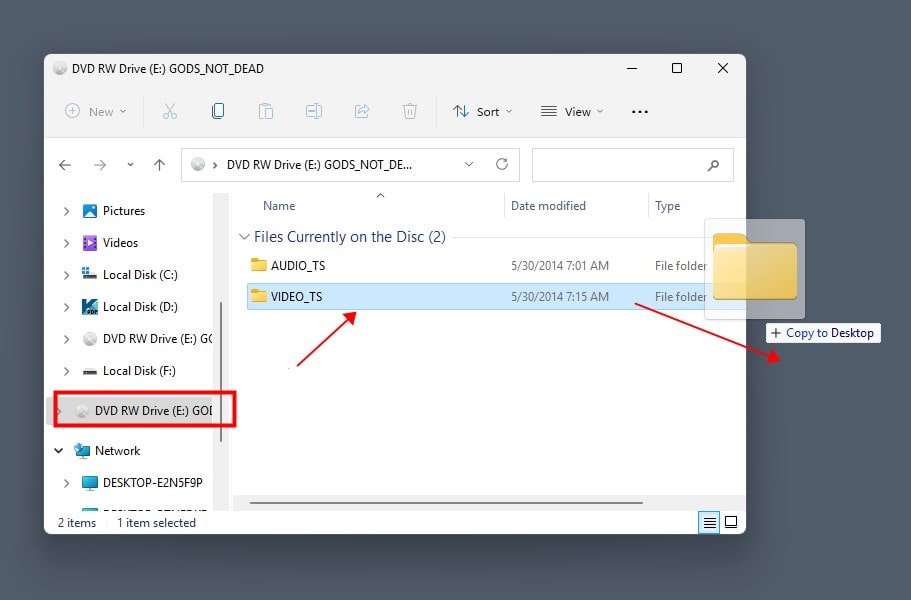
Task: Refresh the current folder view
Action: tap(502, 165)
